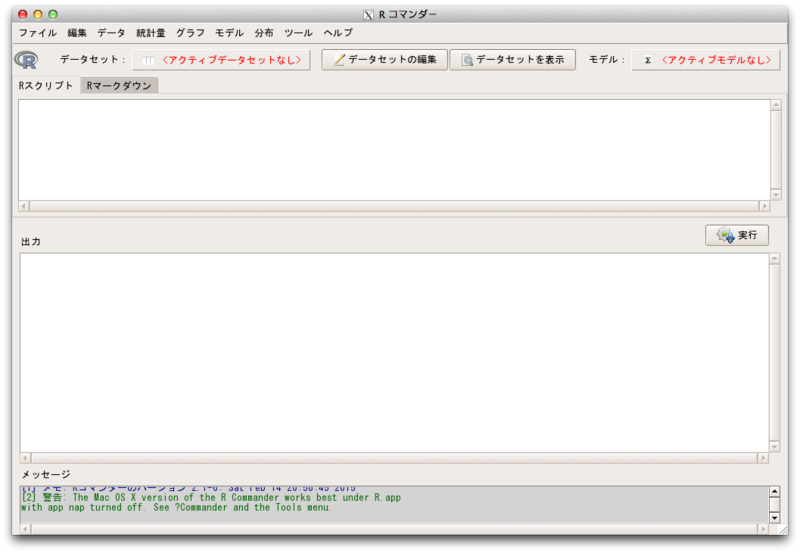Click データセットの編集 button
The height and width of the screenshot is (553, 800).
pyautogui.click(x=385, y=60)
